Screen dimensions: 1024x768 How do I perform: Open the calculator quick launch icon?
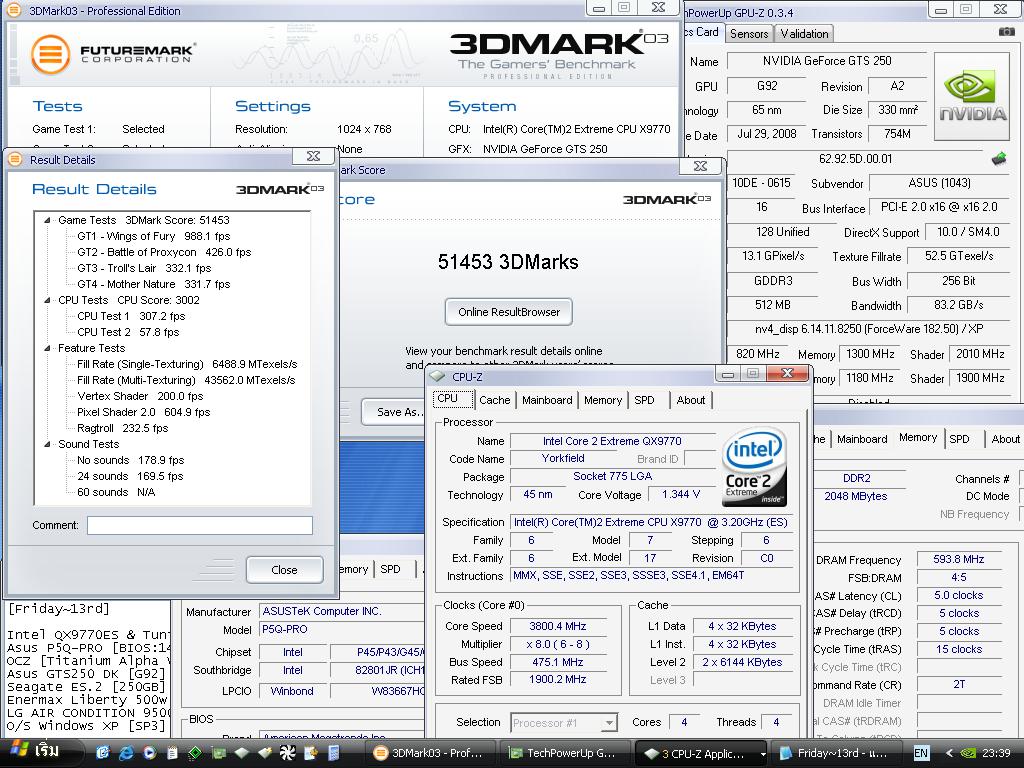[x=333, y=753]
